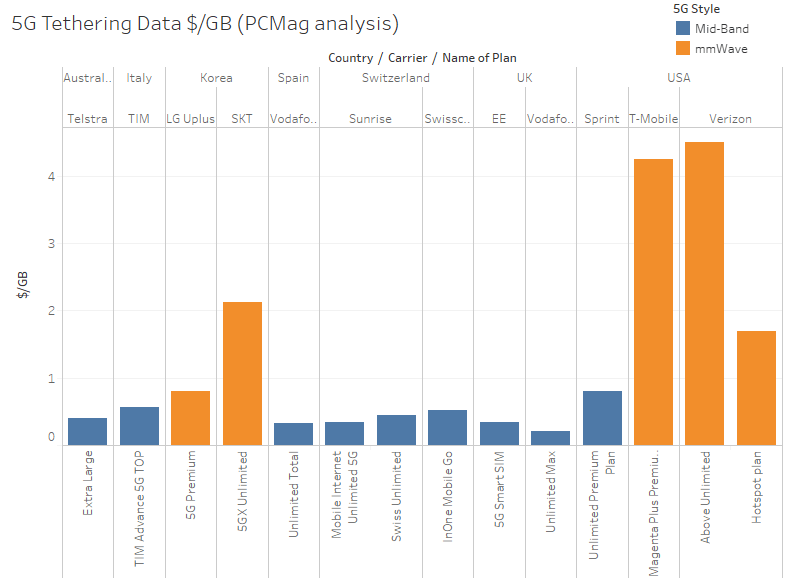The height and width of the screenshot is (585, 789).
Task: Click the Sprint carrier label
Action: 602,119
